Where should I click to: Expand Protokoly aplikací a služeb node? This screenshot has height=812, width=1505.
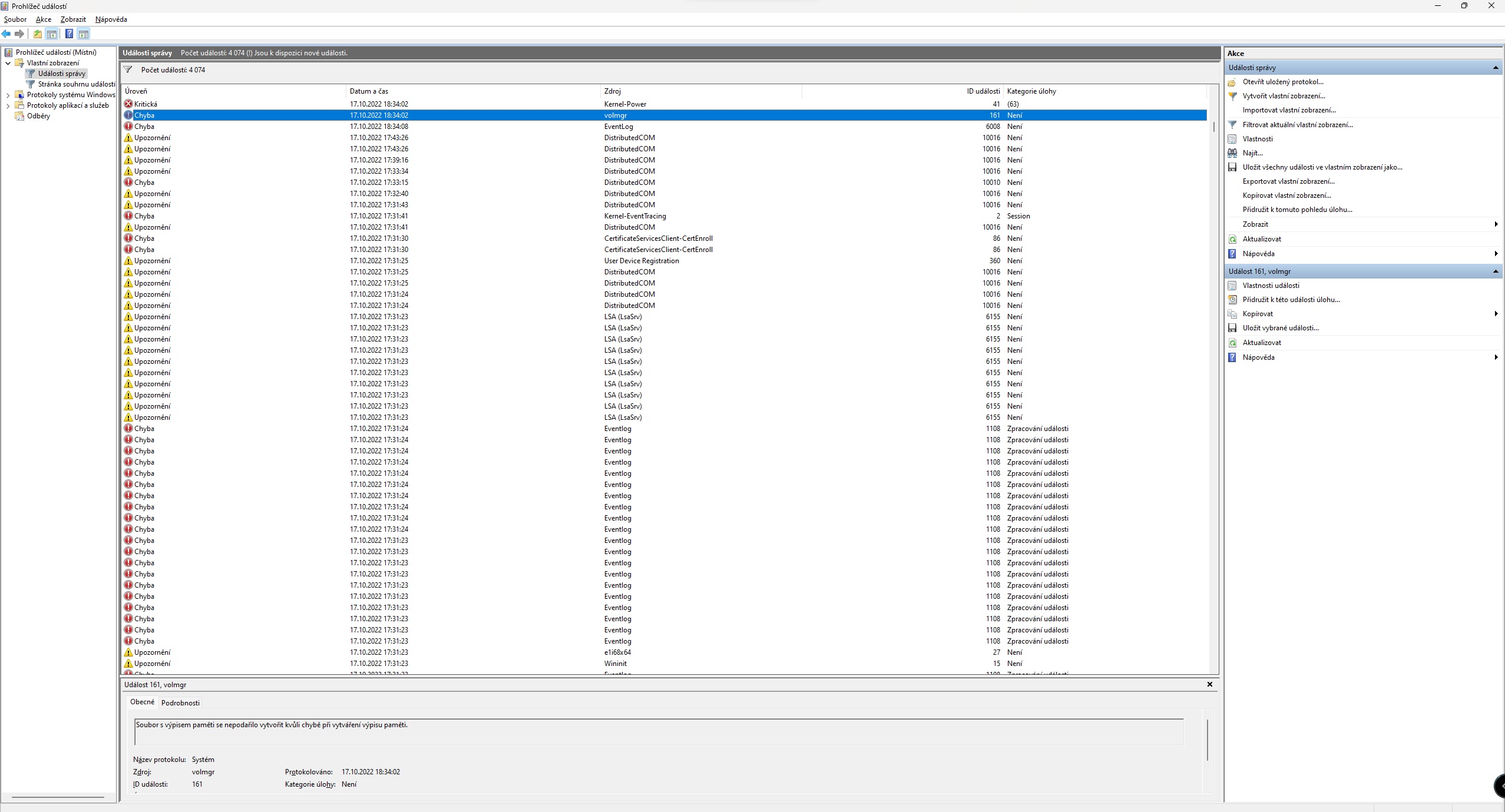coord(8,106)
